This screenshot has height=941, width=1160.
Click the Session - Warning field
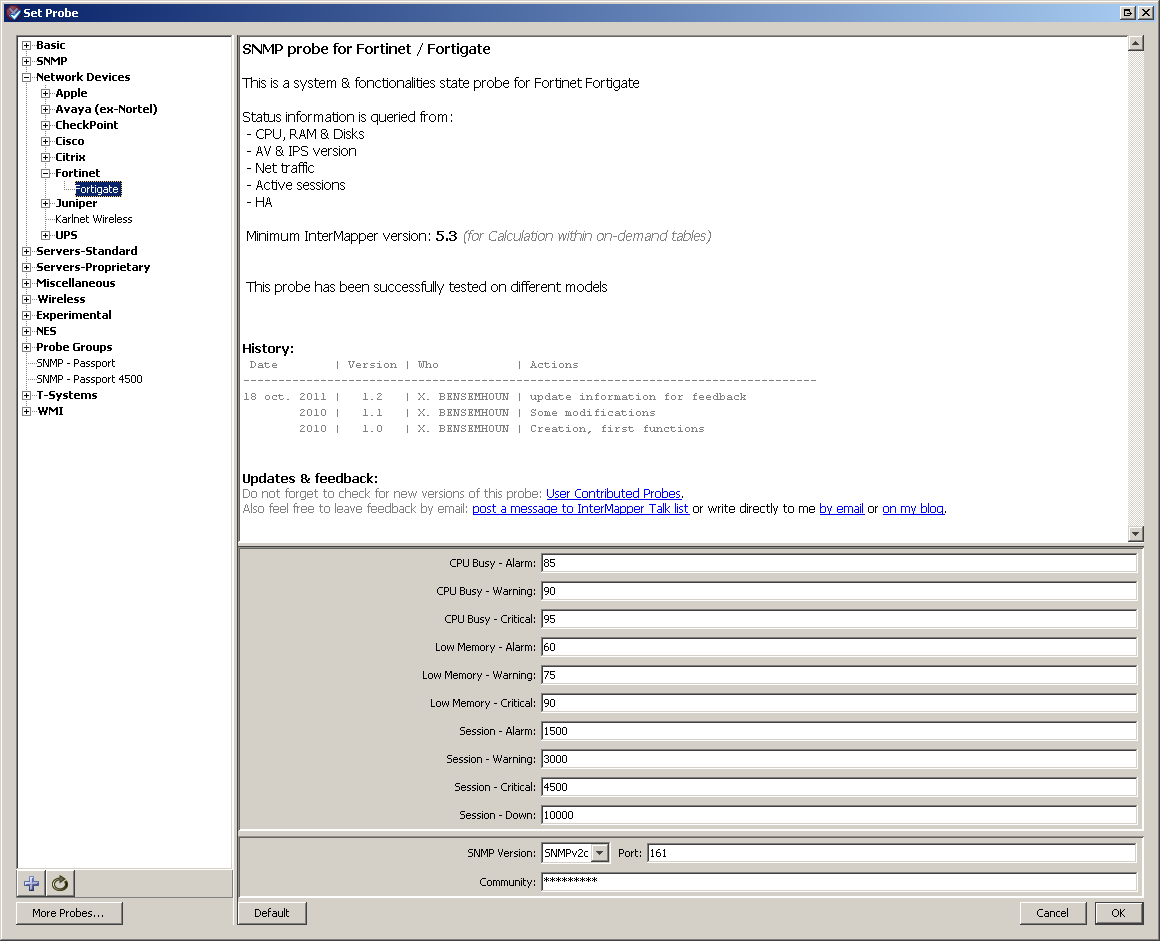[x=838, y=759]
